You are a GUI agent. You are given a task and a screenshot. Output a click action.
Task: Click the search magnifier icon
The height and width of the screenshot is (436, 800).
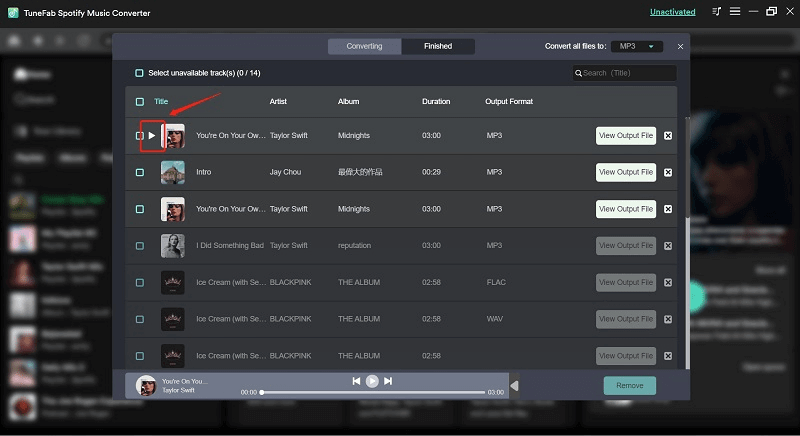pyautogui.click(x=579, y=73)
